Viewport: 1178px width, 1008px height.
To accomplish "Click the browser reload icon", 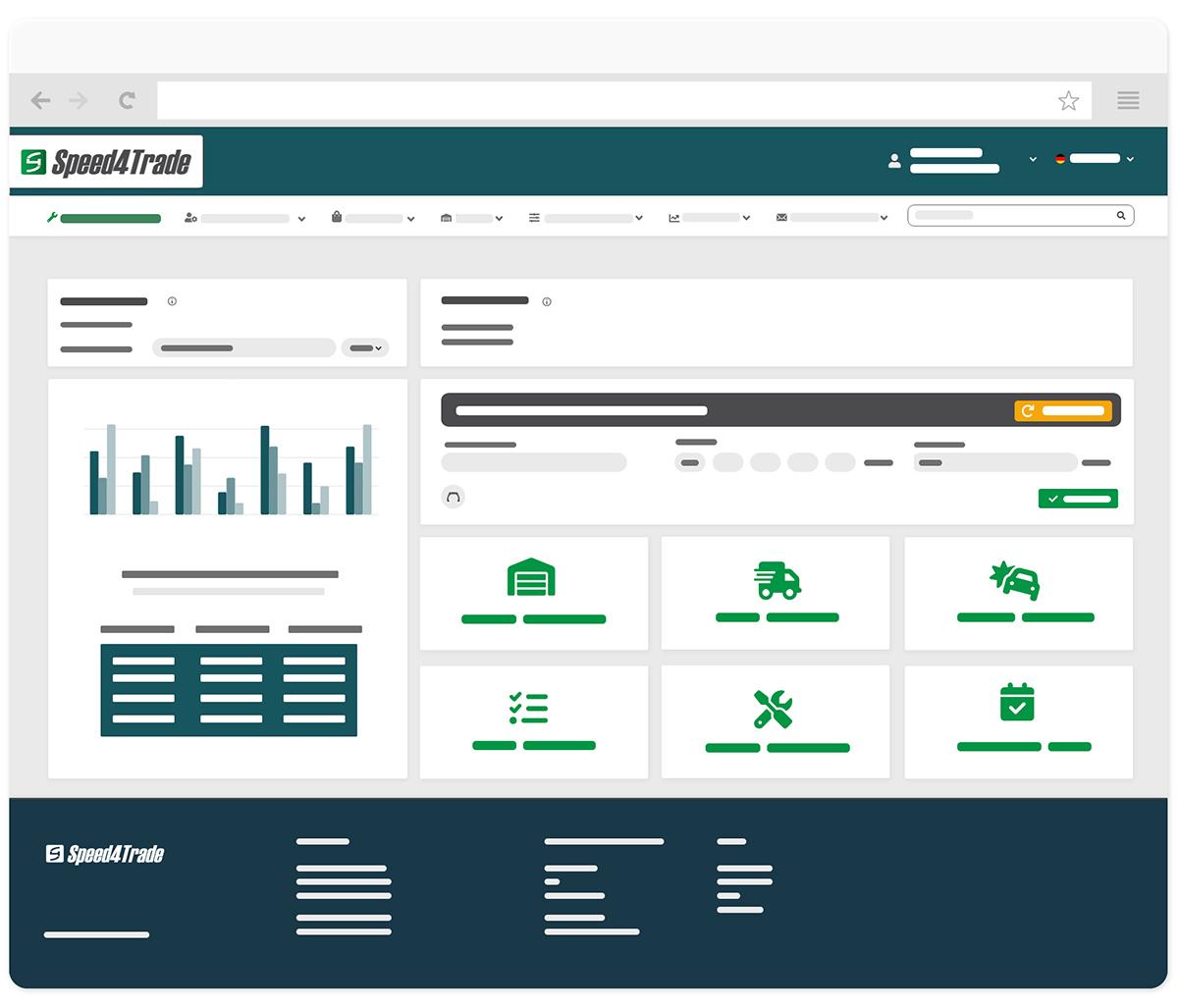I will click(x=127, y=100).
